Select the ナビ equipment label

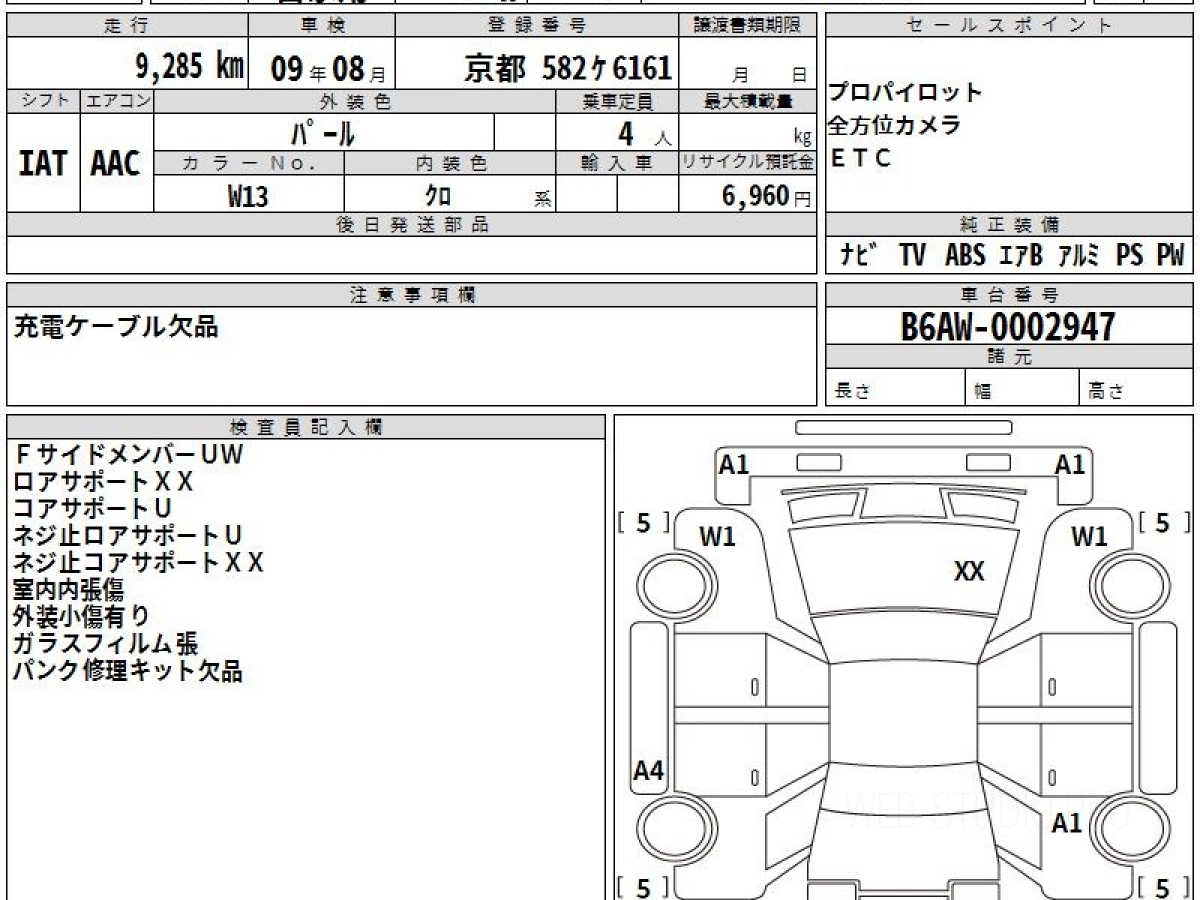[859, 255]
